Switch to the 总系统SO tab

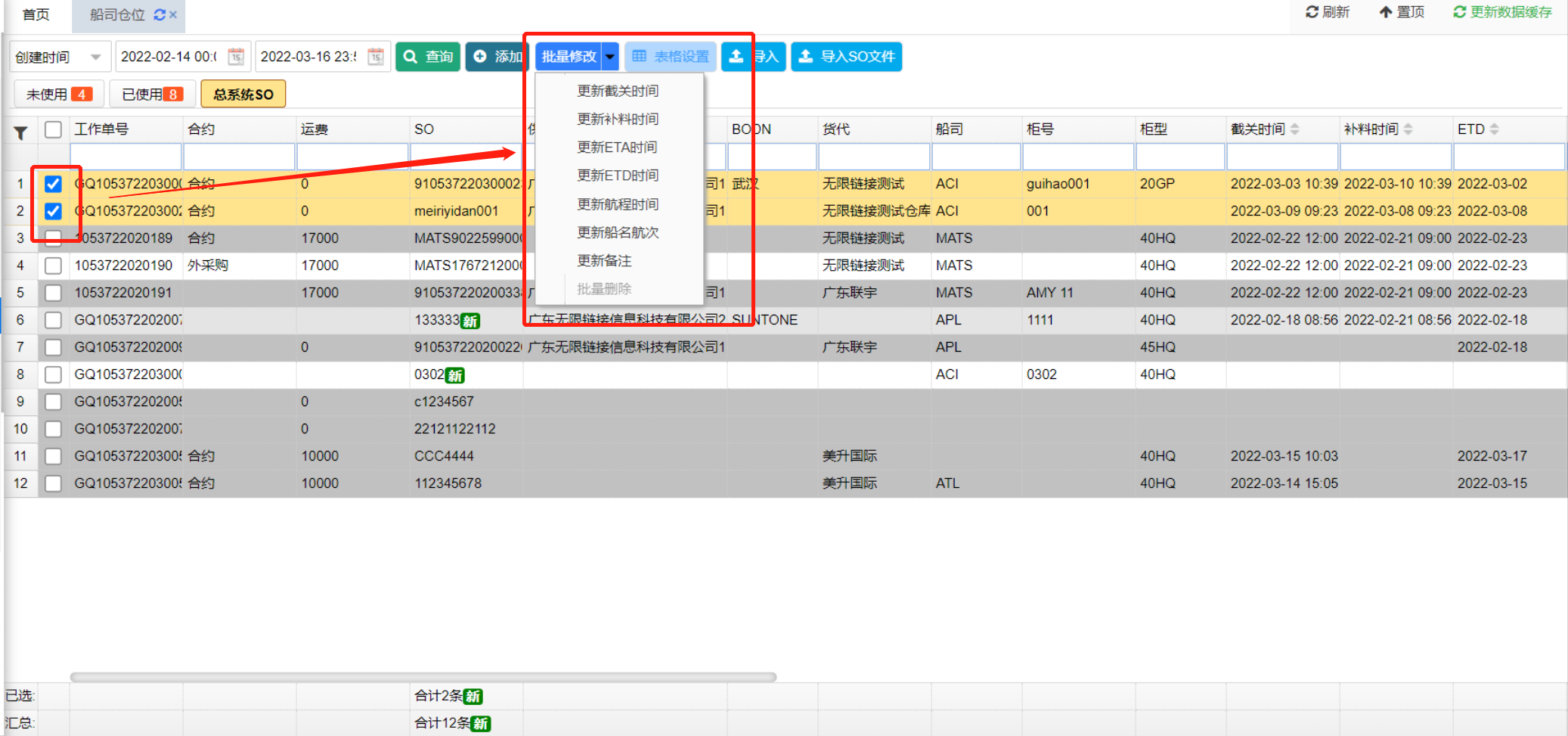pyautogui.click(x=243, y=95)
